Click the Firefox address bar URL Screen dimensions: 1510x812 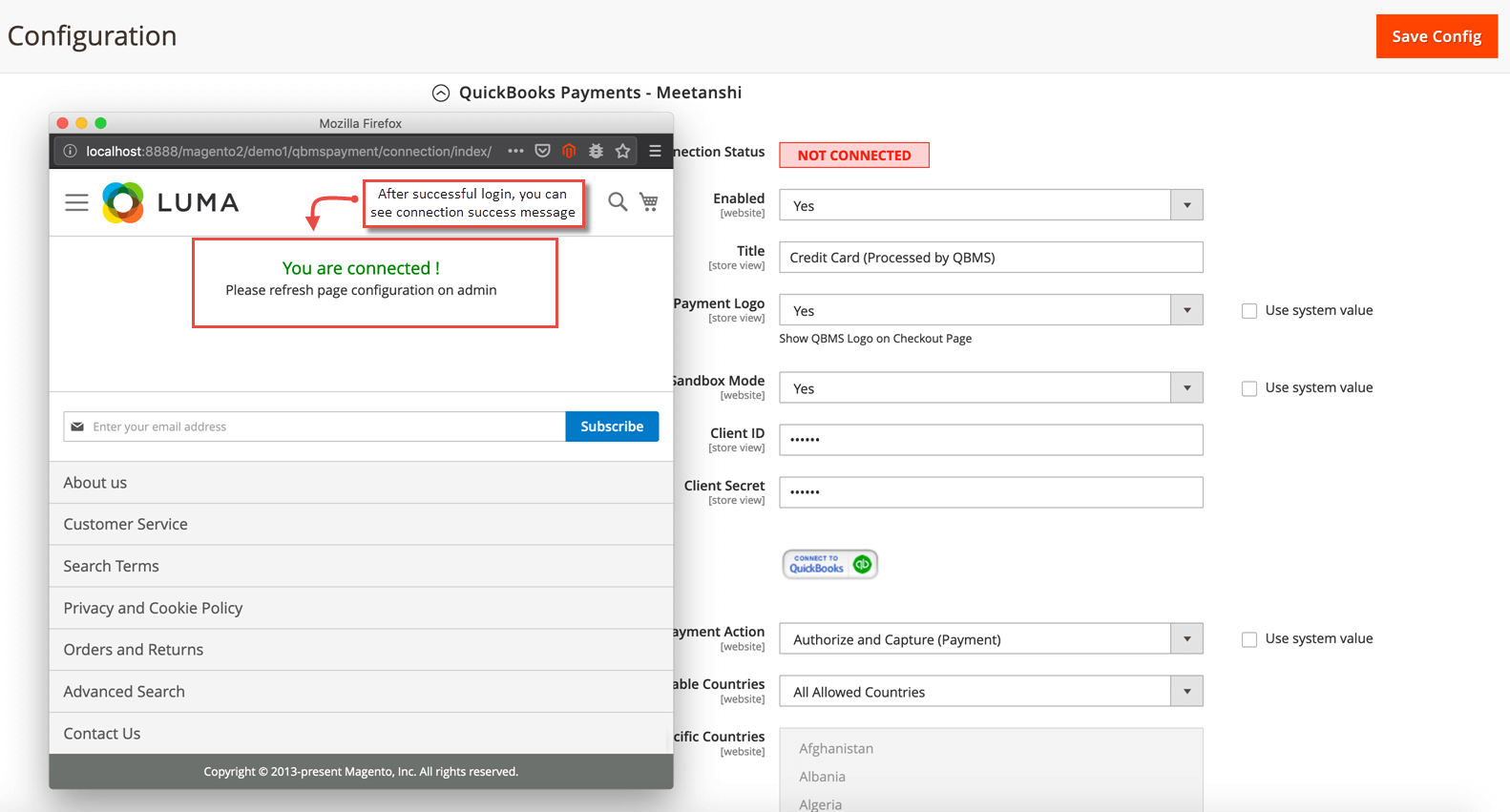click(288, 151)
